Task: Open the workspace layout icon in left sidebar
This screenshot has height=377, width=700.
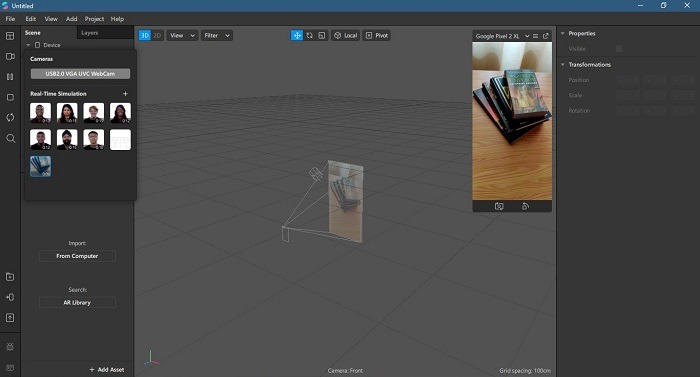Action: click(10, 36)
